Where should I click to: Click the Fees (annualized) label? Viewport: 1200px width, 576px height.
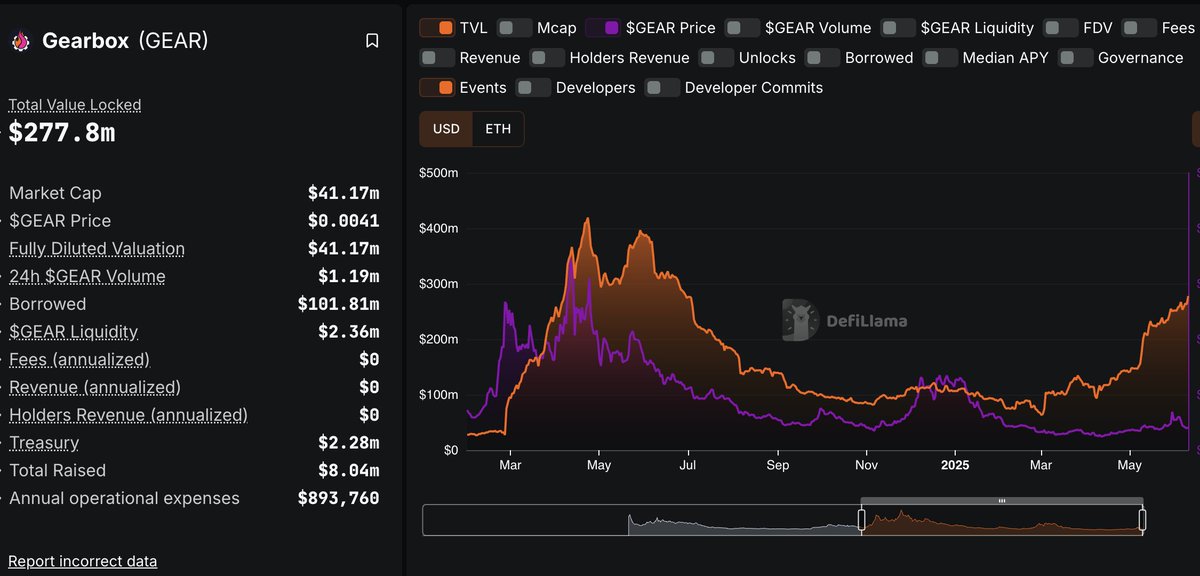click(x=79, y=360)
